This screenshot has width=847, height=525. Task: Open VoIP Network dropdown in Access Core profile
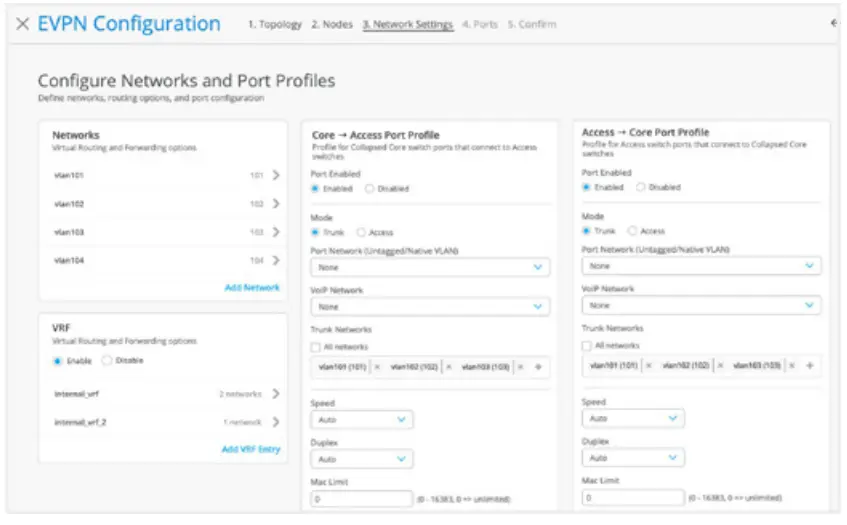[x=701, y=305]
